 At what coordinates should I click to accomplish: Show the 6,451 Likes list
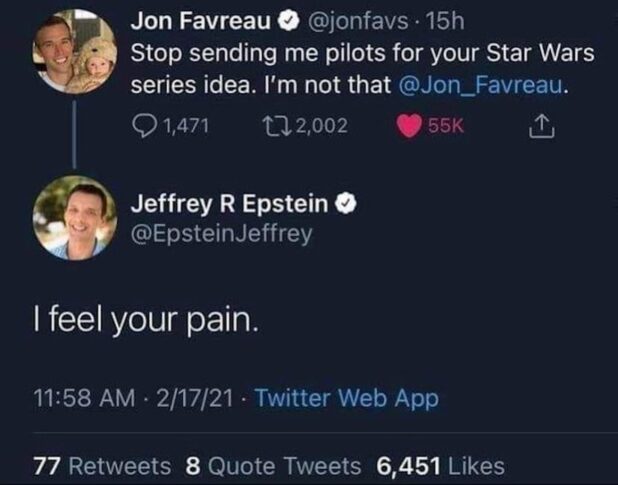440,465
